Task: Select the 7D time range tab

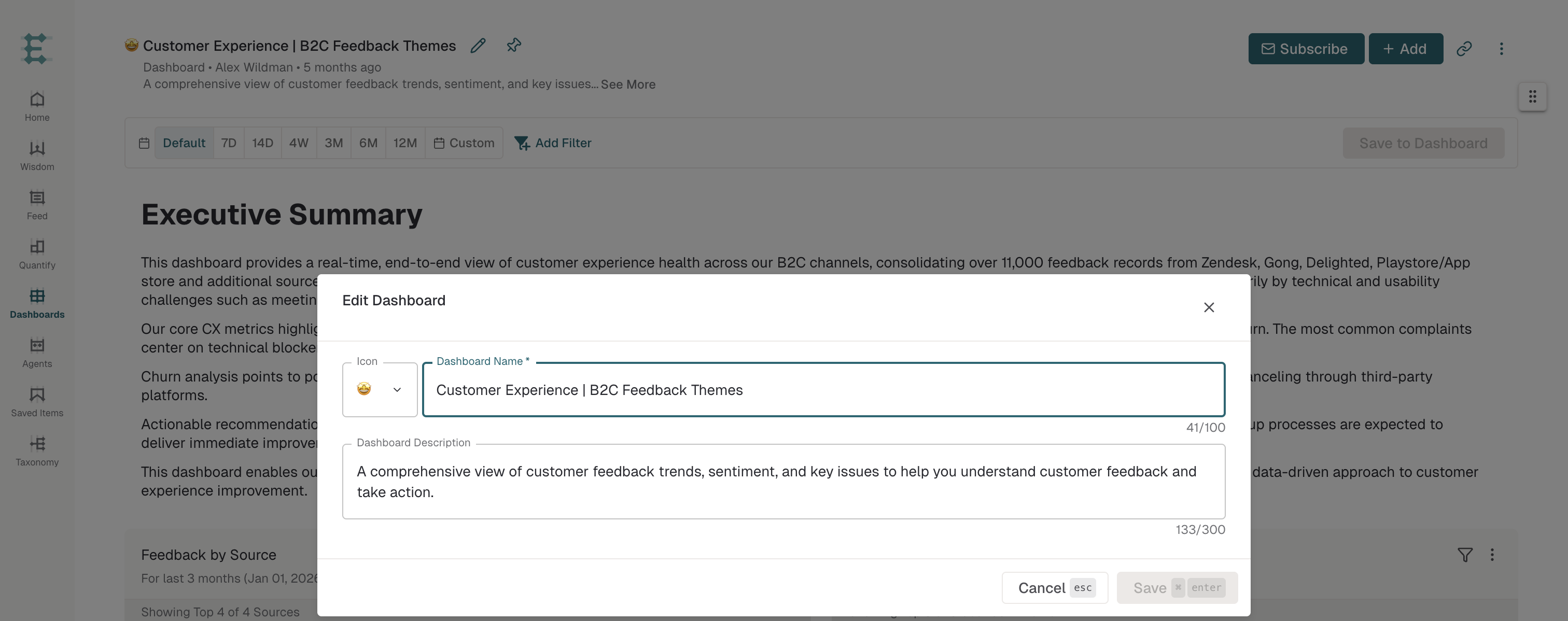Action: click(229, 143)
